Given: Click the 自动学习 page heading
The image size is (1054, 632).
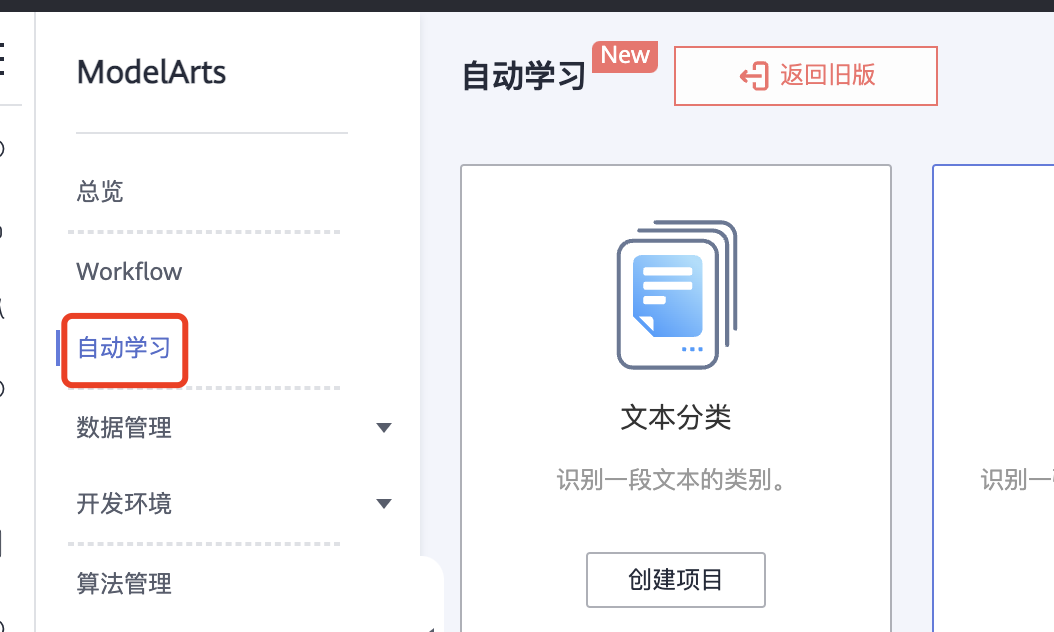Looking at the screenshot, I should [524, 75].
